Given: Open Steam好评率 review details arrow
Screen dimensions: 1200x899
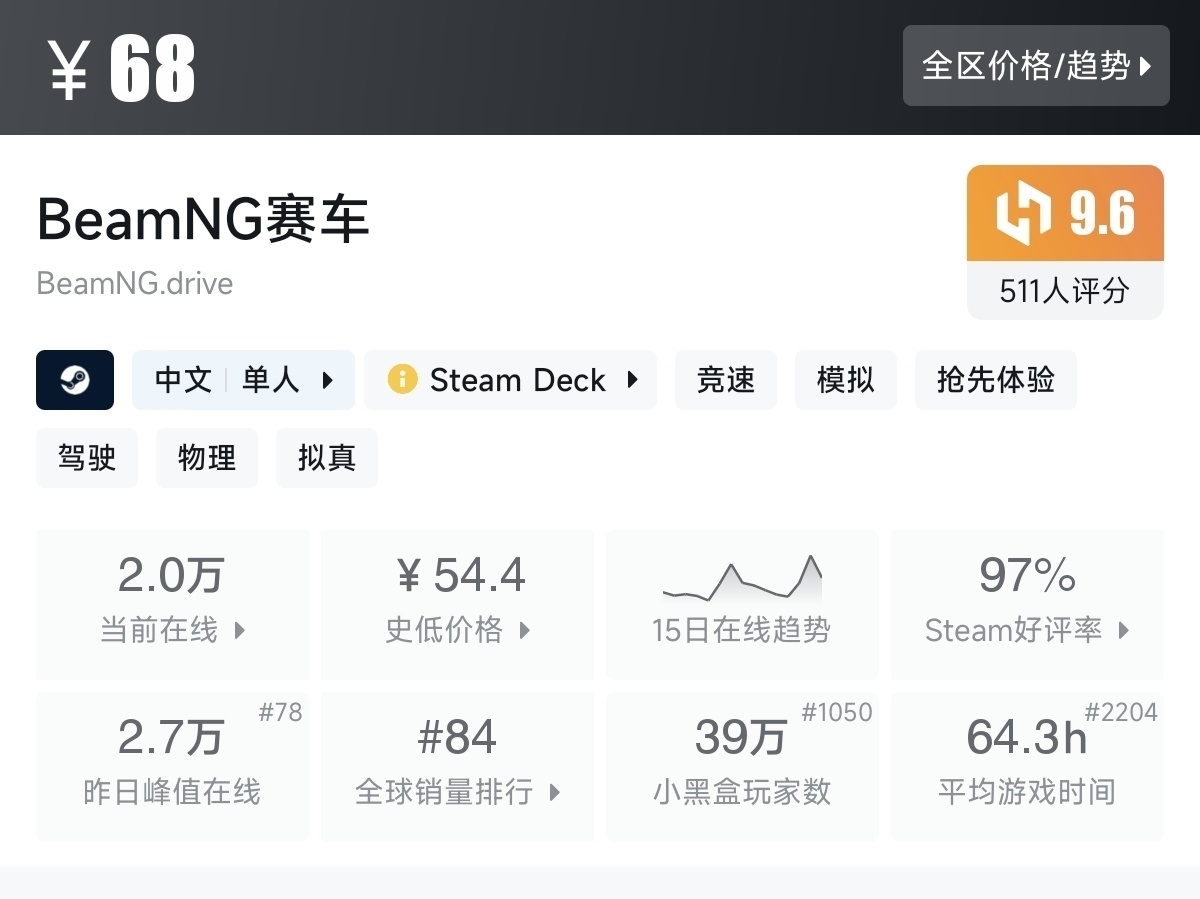Looking at the screenshot, I should coord(1124,630).
